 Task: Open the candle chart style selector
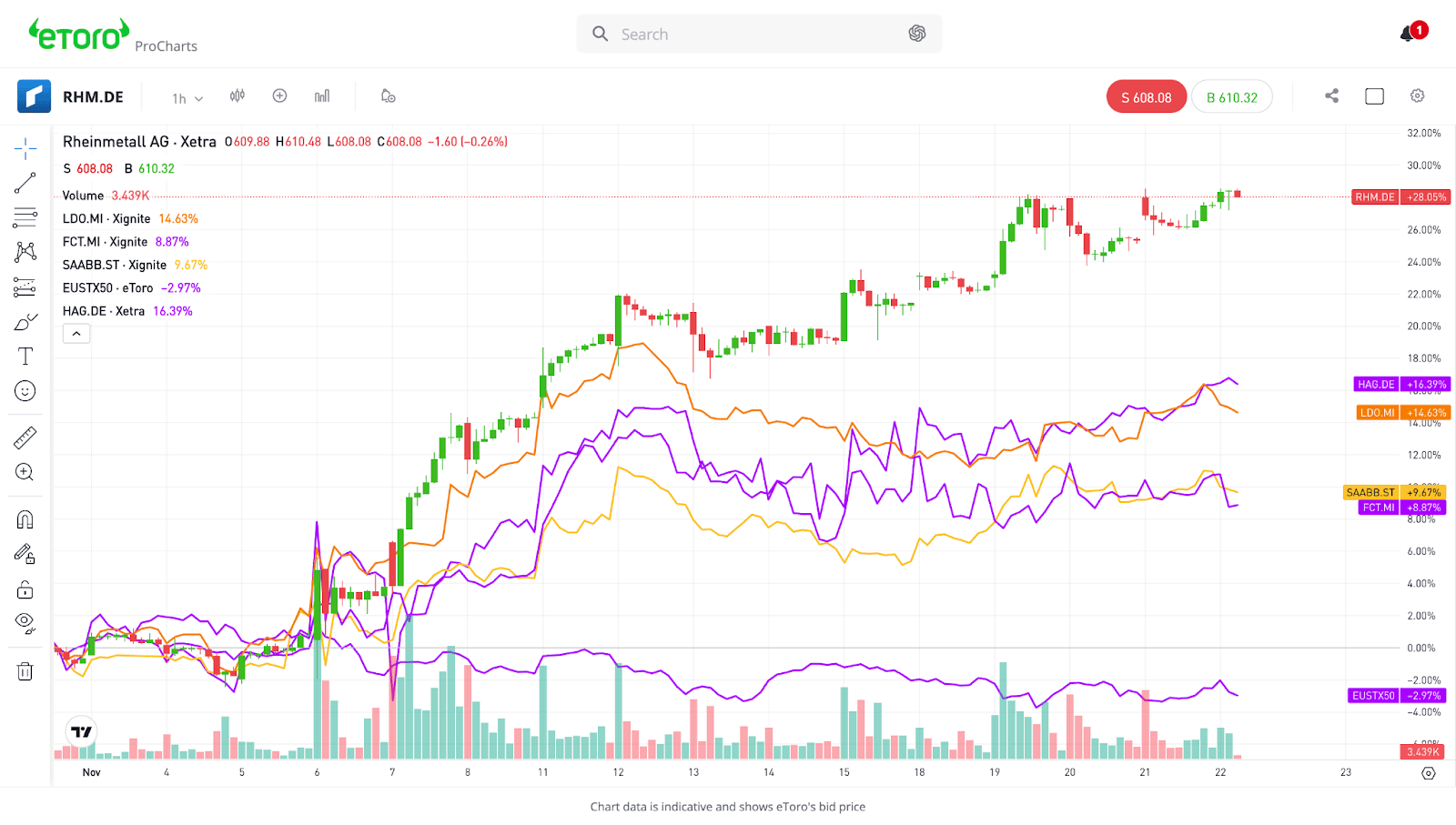[238, 96]
